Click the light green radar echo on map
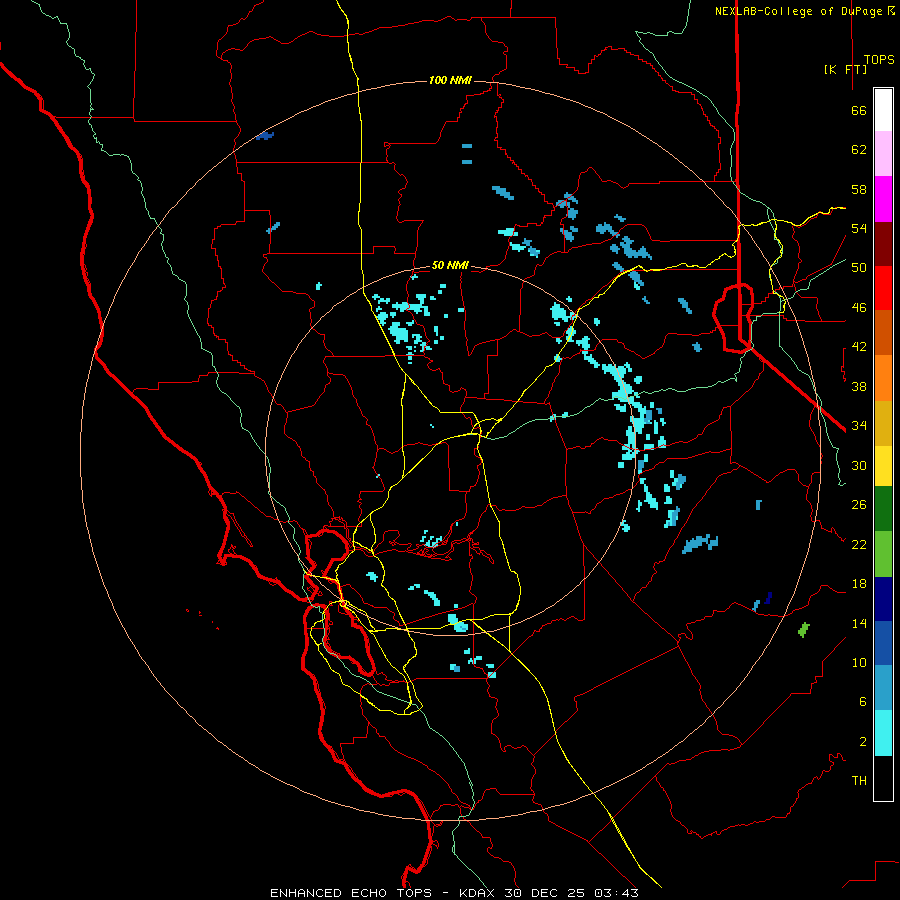Image resolution: width=900 pixels, height=900 pixels. (x=804, y=630)
